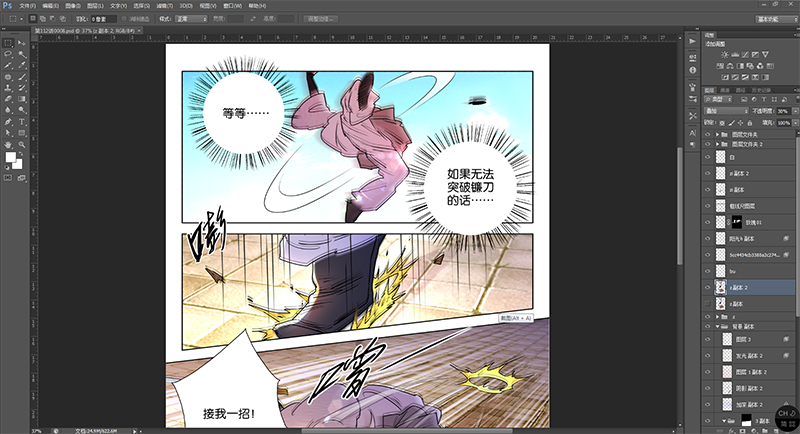The width and height of the screenshot is (800, 434).
Task: Collapse the 背景 副本 group
Action: (717, 326)
